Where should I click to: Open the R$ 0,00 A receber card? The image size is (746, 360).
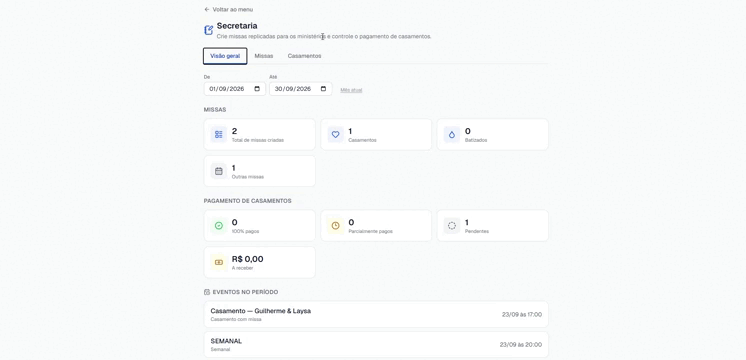pyautogui.click(x=259, y=263)
